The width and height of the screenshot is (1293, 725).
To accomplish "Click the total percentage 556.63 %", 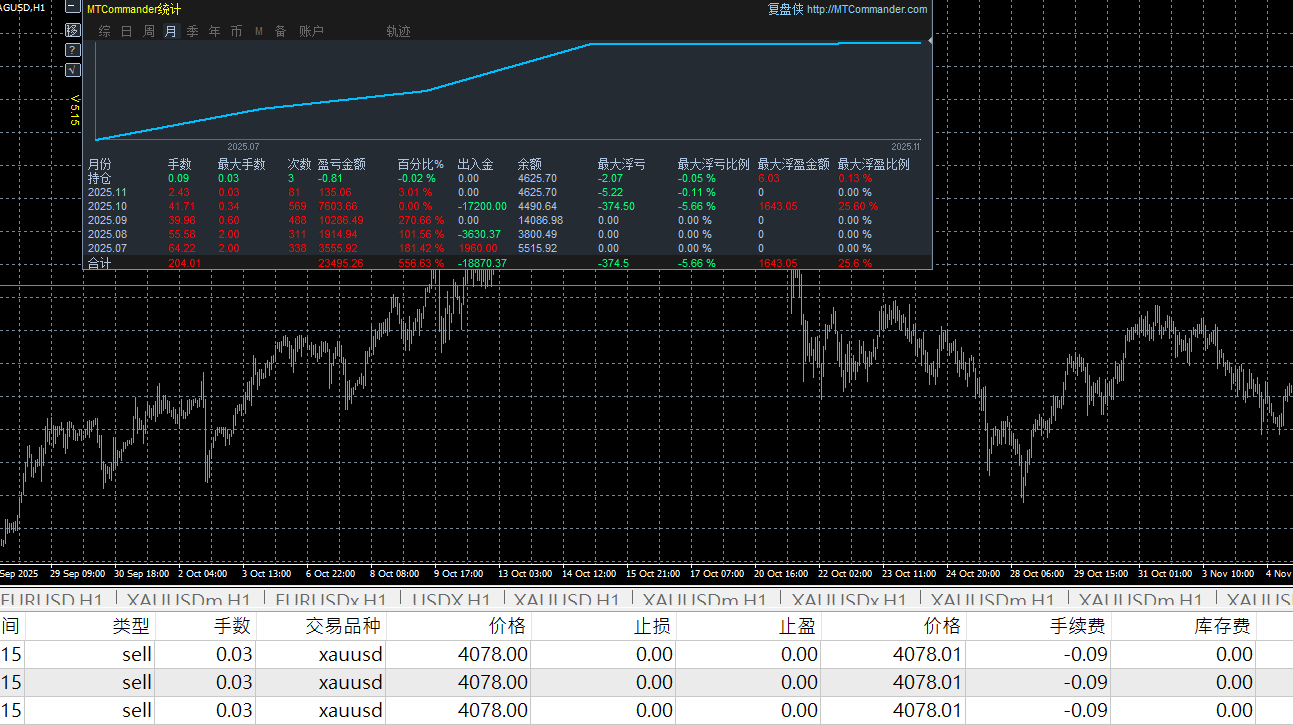I will pos(420,264).
